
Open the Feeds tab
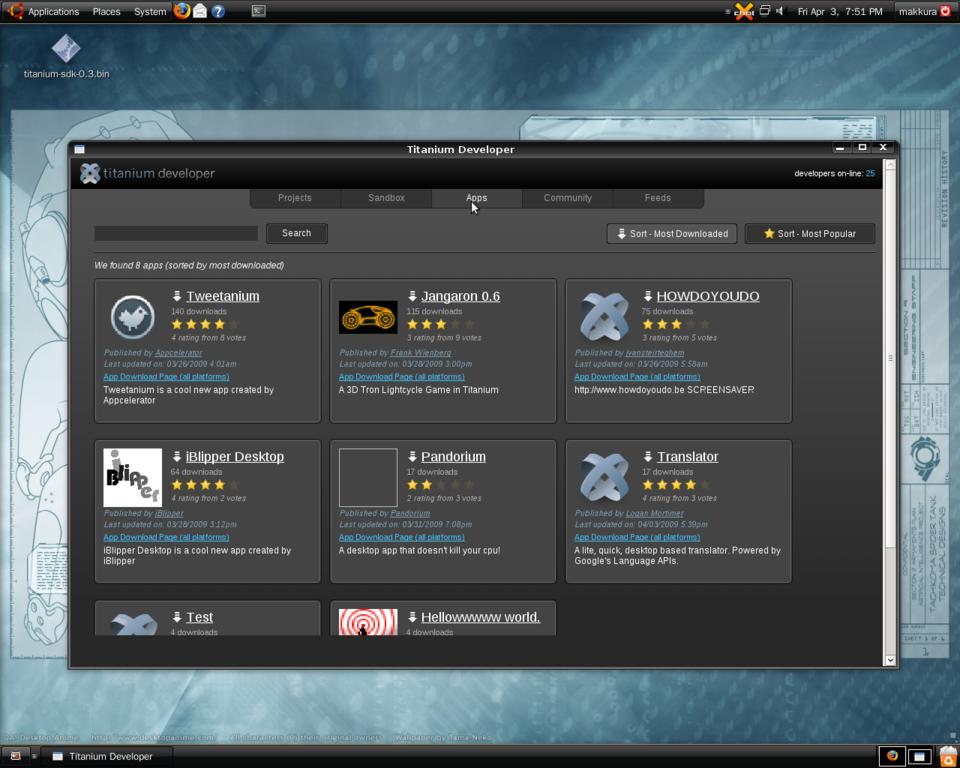point(658,198)
